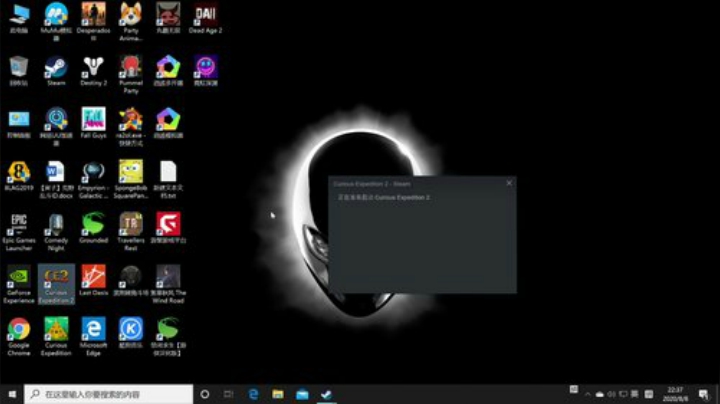Open the SpongeBob SquarePants game icon
Viewport: 720px width, 404px height.
pos(131,179)
